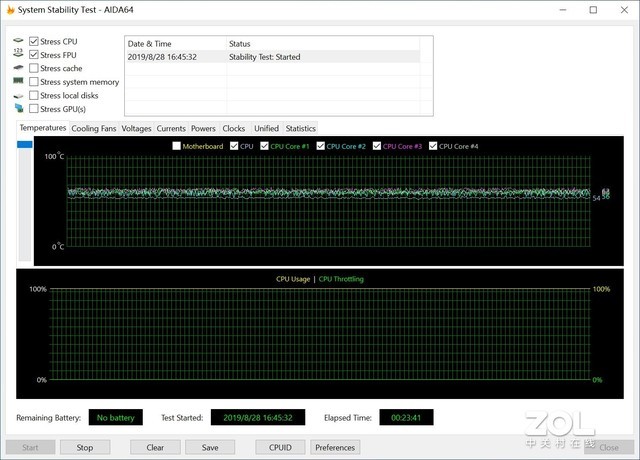Hide the CPU Core #3 graph line

377,146
